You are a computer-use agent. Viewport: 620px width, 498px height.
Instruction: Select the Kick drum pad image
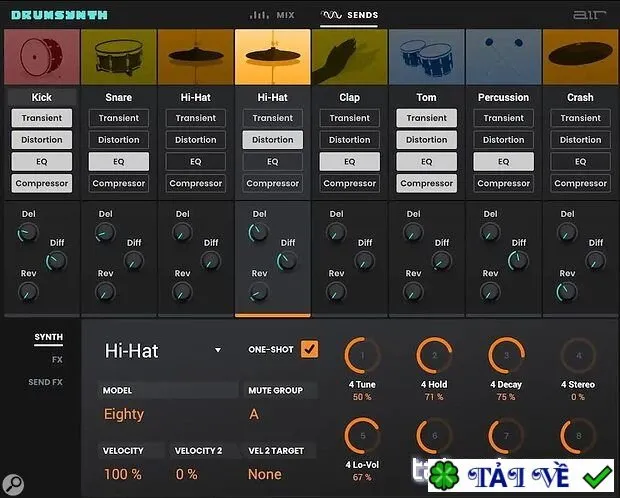click(42, 57)
